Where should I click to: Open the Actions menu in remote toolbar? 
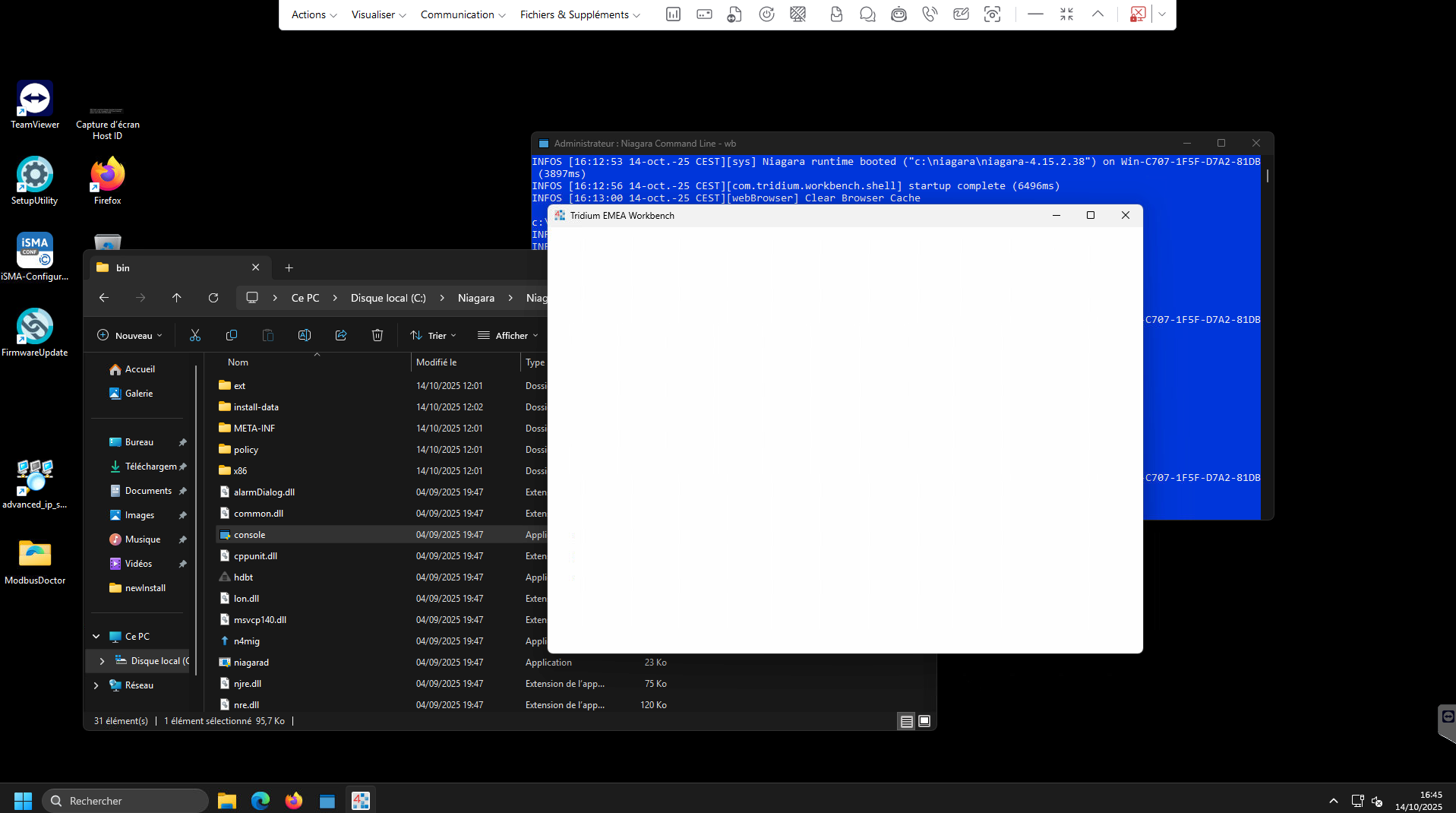[314, 14]
